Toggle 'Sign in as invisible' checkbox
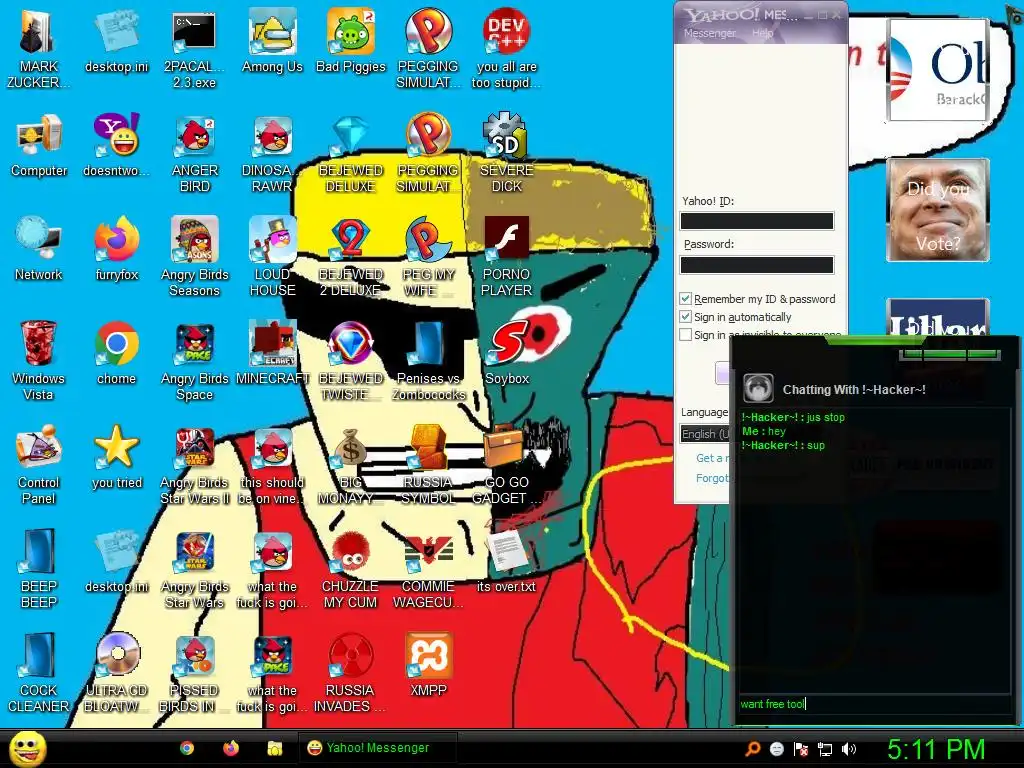The height and width of the screenshot is (768, 1024). pyautogui.click(x=685, y=334)
